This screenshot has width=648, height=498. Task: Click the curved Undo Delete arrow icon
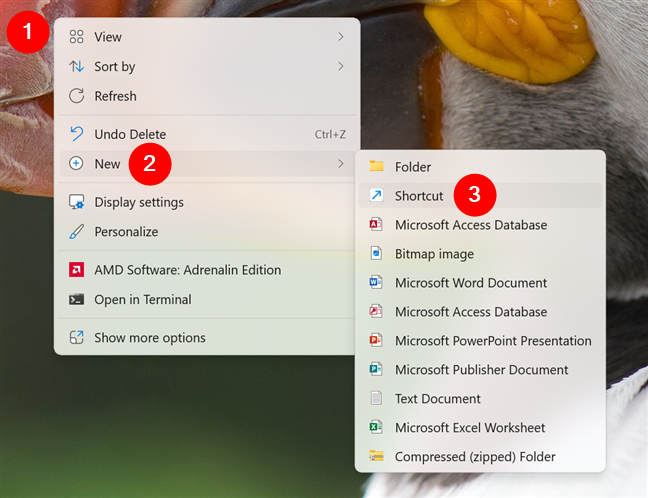pyautogui.click(x=76, y=134)
